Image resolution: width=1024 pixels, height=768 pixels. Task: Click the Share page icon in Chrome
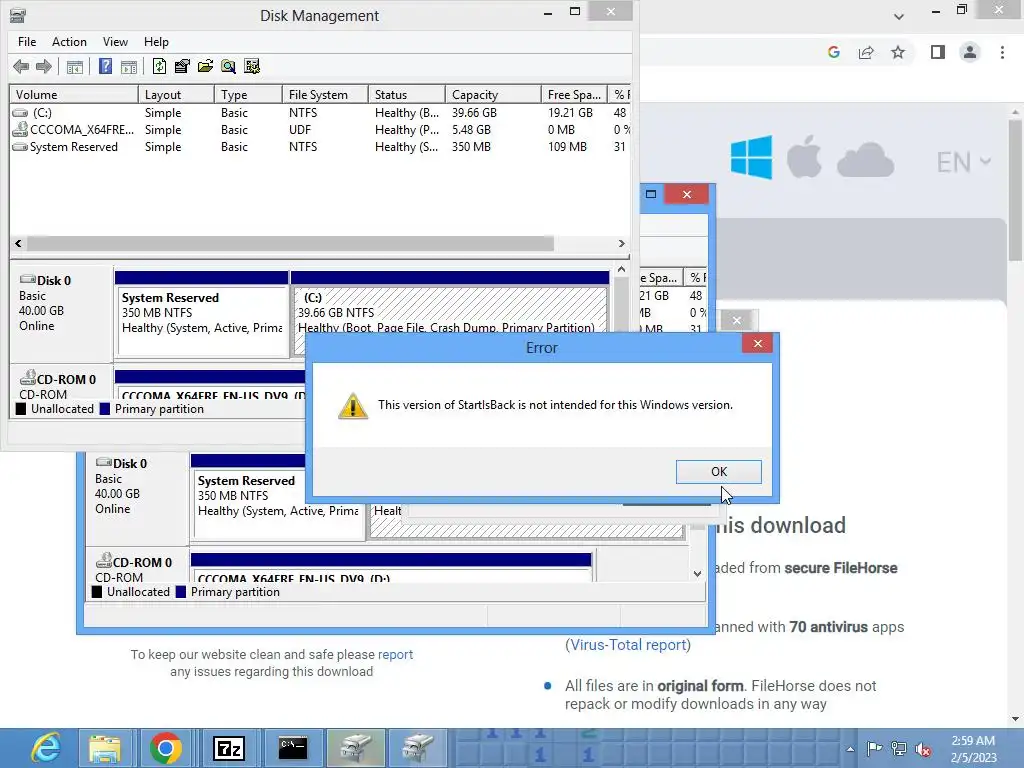(x=866, y=52)
